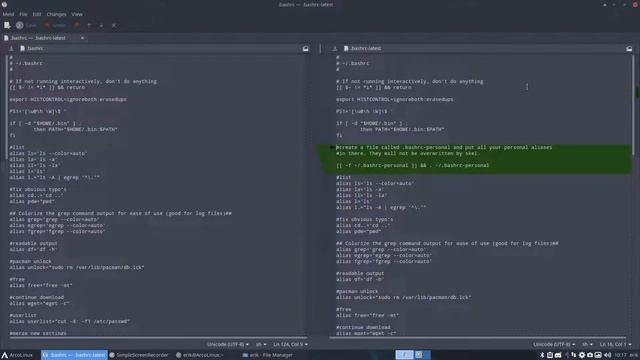Click the picture tray icon
The image size is (640, 360).
click(x=598, y=355)
